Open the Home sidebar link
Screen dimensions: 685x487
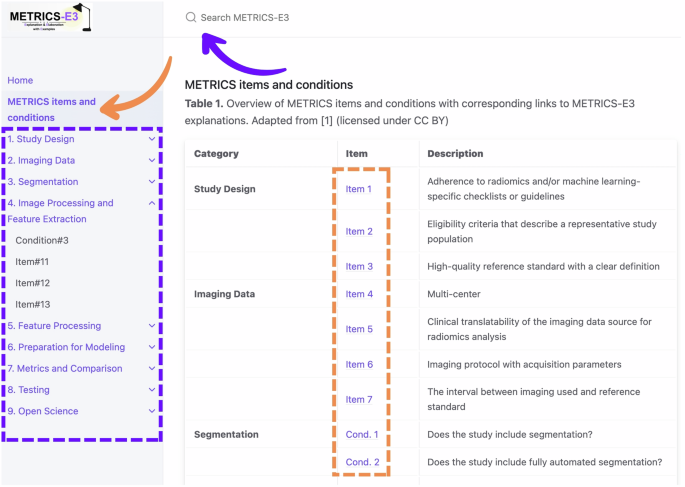[20, 80]
